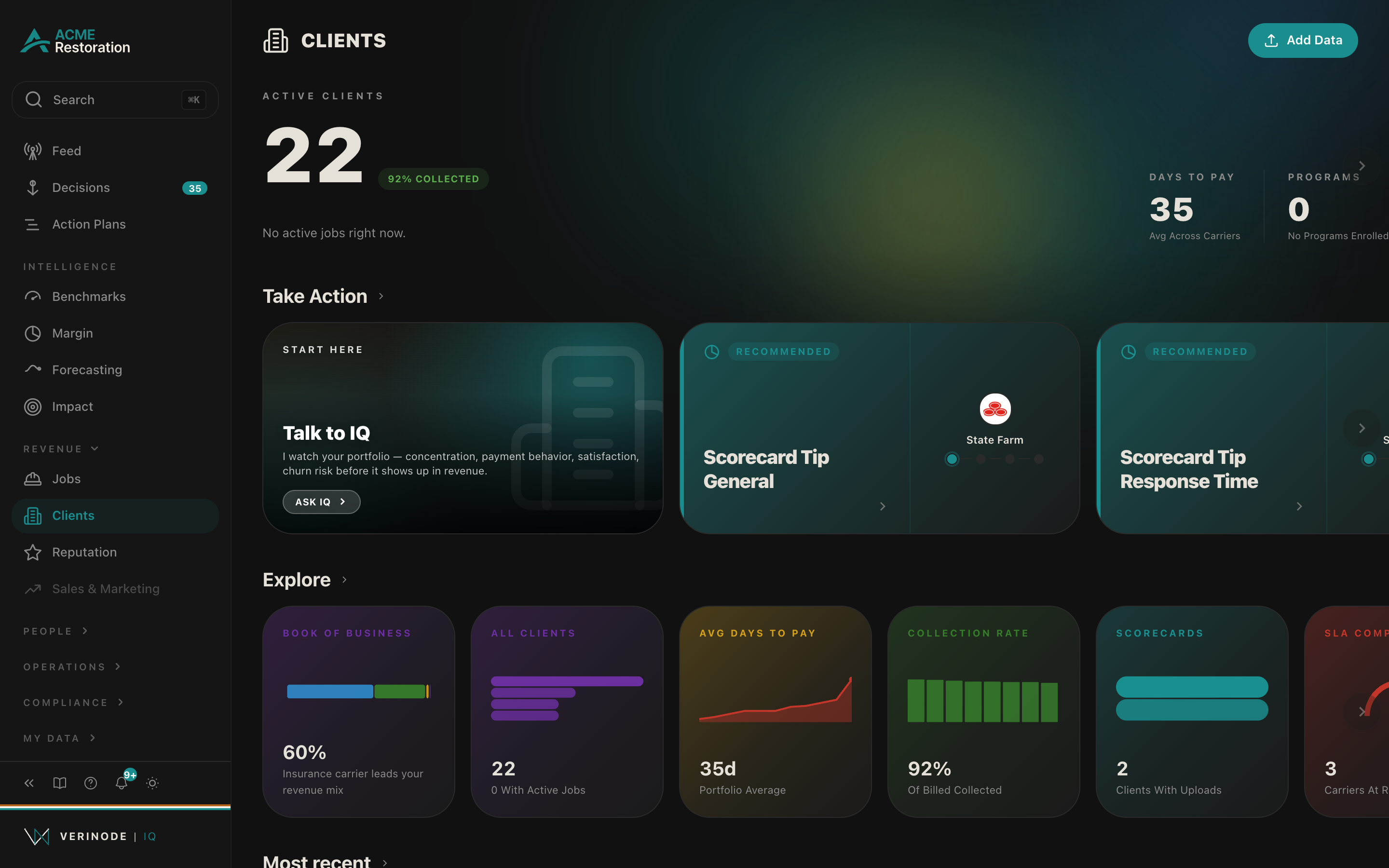Click the Action Plans list icon
The height and width of the screenshot is (868, 1389).
33,224
